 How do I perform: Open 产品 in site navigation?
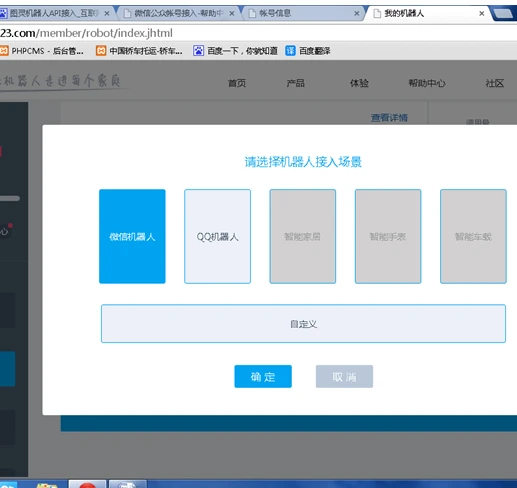click(x=296, y=83)
